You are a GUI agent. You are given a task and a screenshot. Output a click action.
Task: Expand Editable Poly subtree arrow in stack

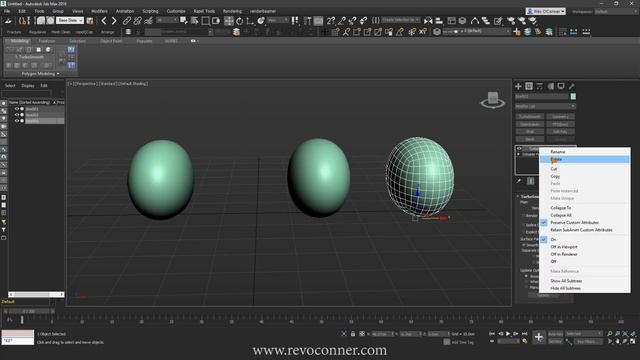pyautogui.click(x=519, y=155)
